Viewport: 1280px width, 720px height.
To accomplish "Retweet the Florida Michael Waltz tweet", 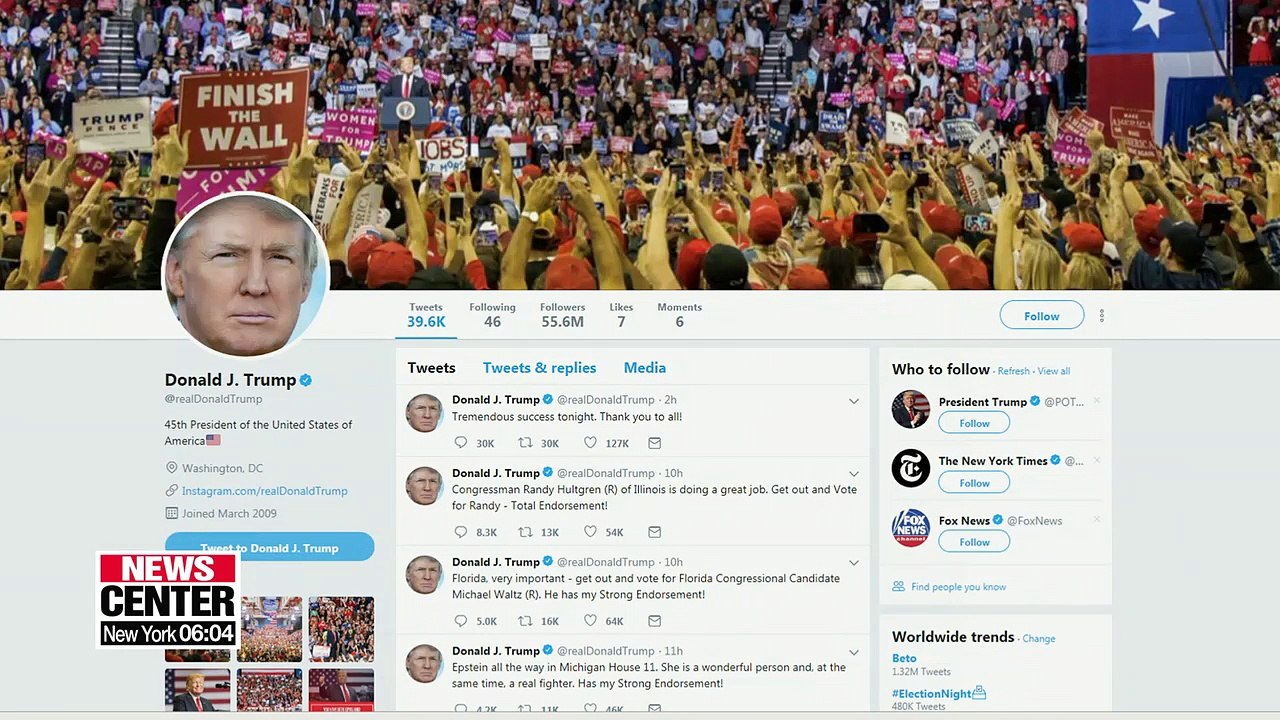I will coord(525,621).
